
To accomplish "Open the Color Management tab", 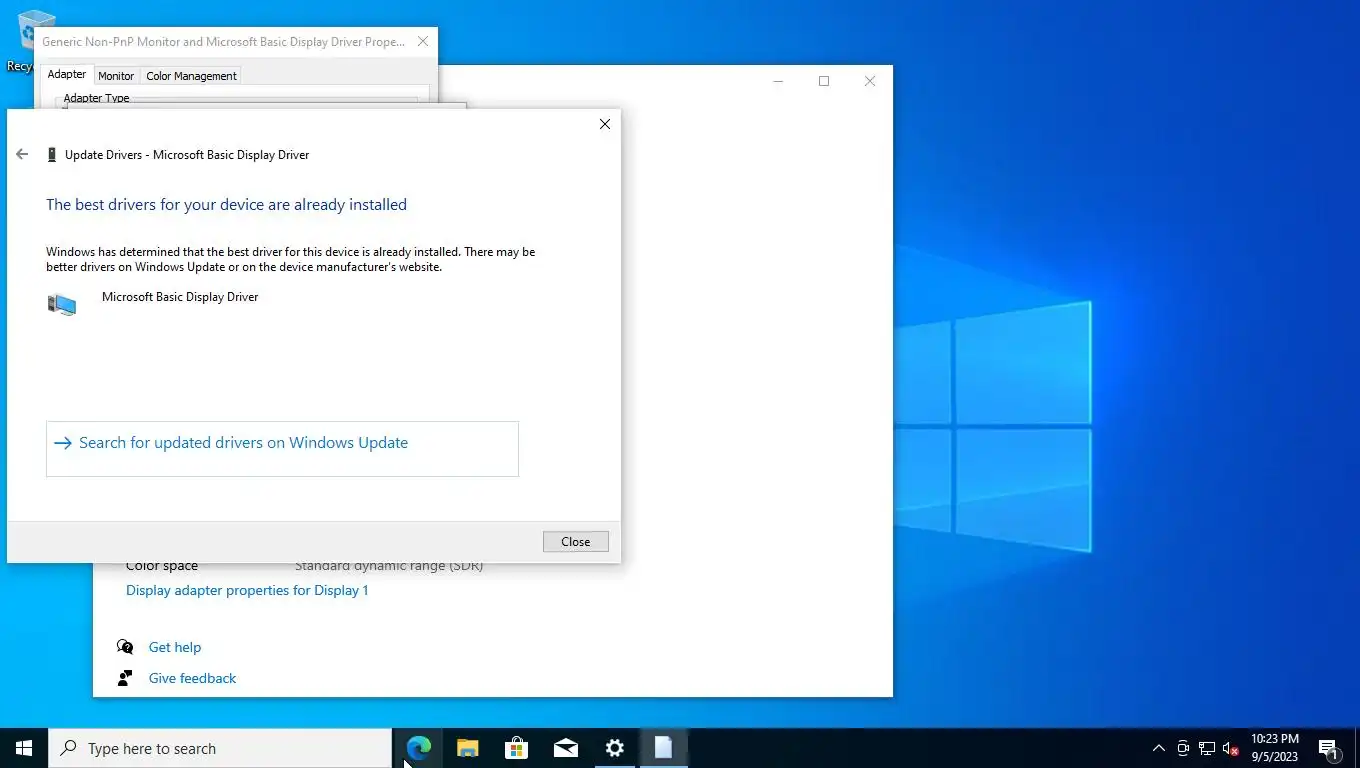I will click(x=191, y=76).
